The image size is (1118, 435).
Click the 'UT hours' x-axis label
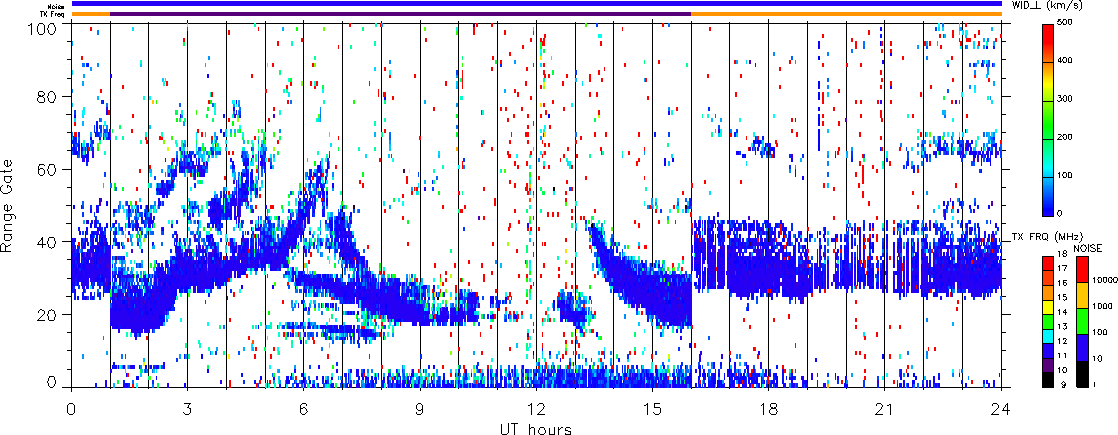536,428
